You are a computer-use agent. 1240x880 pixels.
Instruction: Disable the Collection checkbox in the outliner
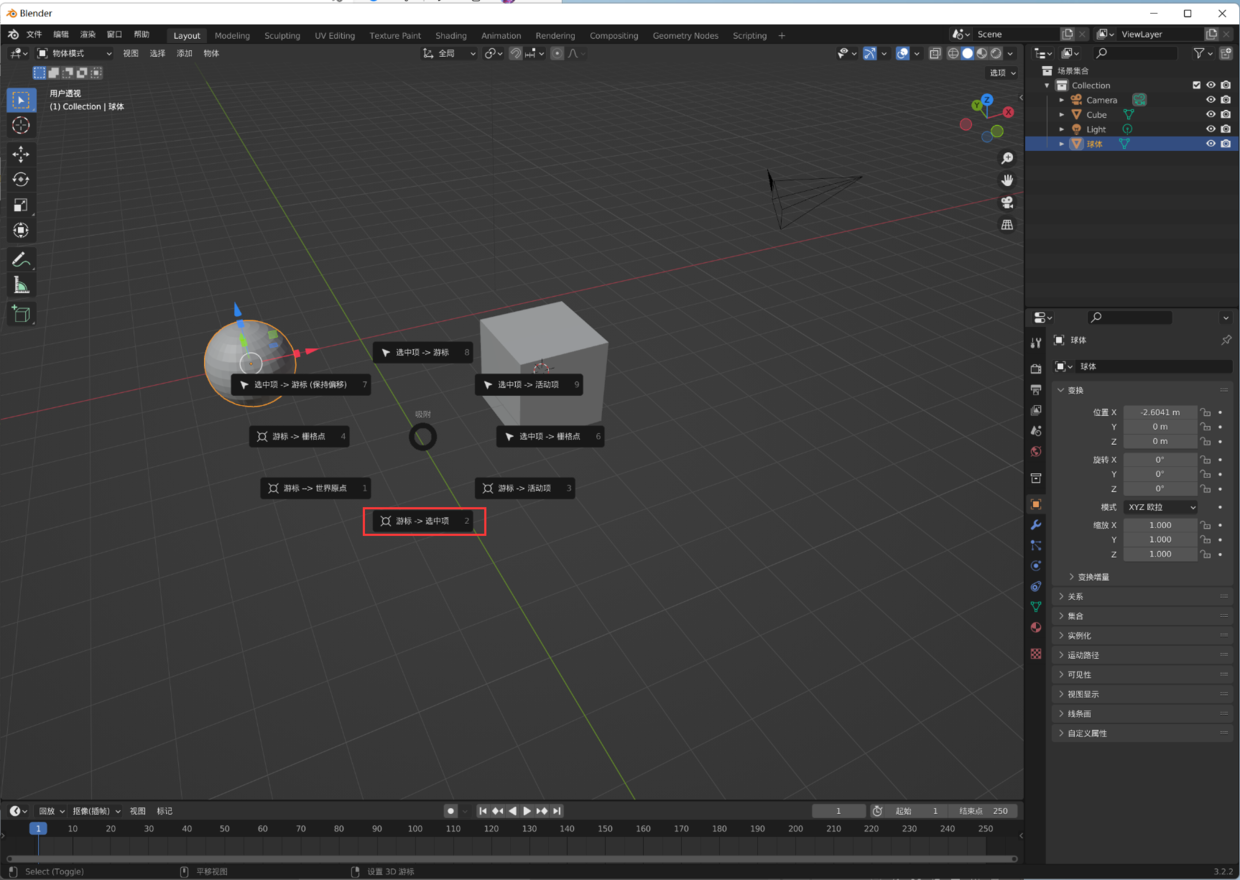pyautogui.click(x=1196, y=85)
